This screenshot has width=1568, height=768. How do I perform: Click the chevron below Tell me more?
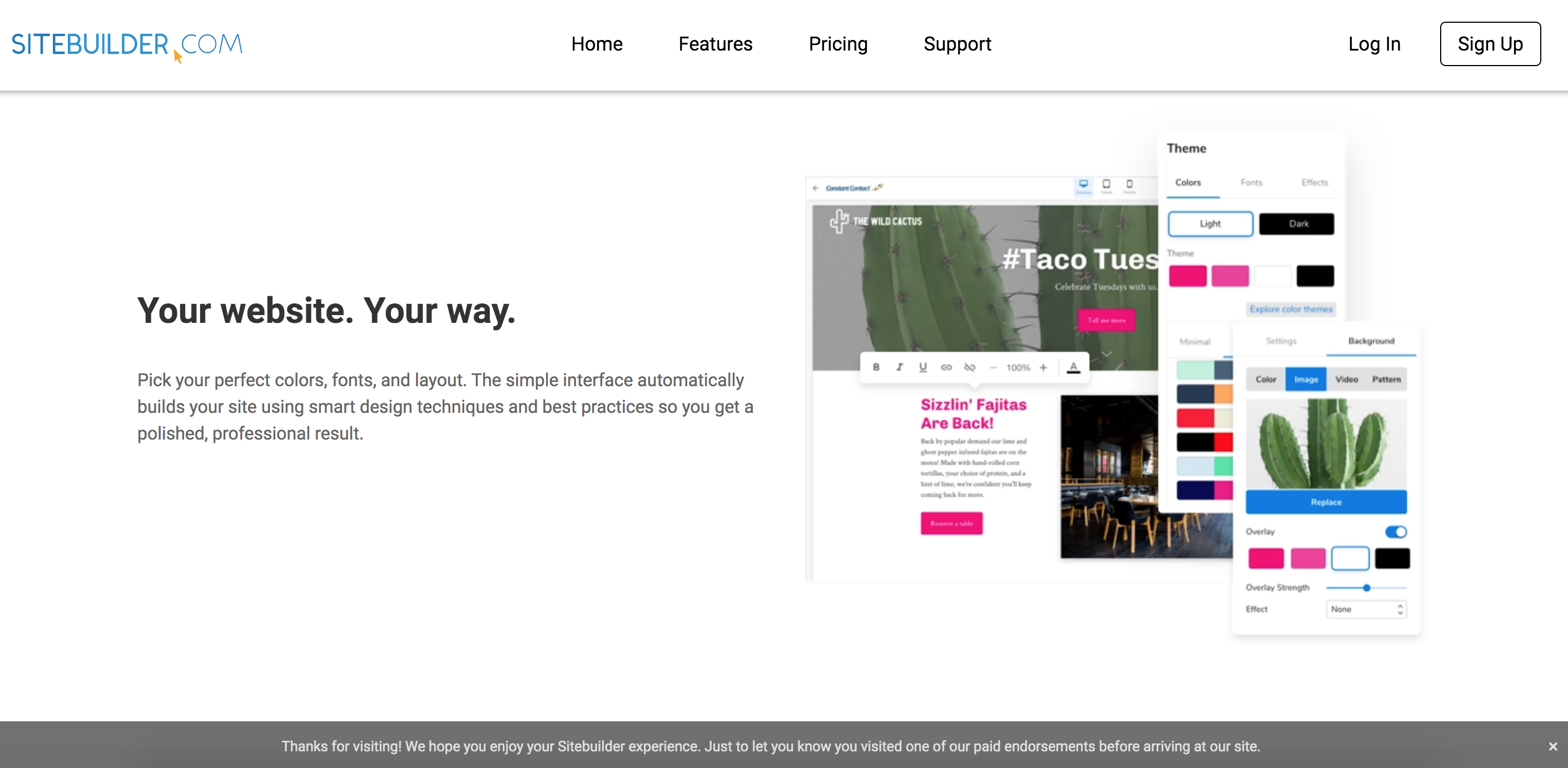(x=1106, y=353)
